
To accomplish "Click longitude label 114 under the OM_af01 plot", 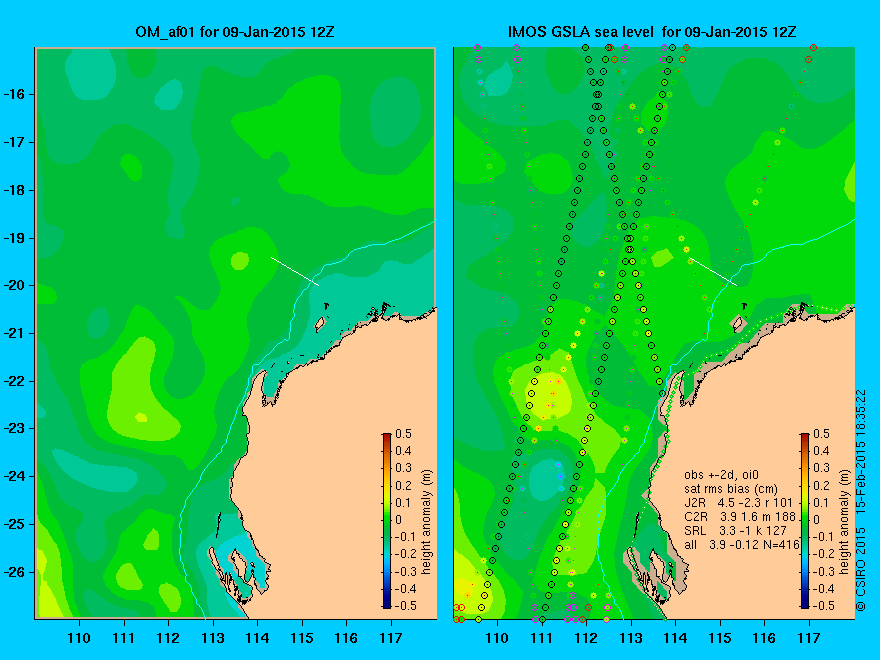I will (x=257, y=638).
